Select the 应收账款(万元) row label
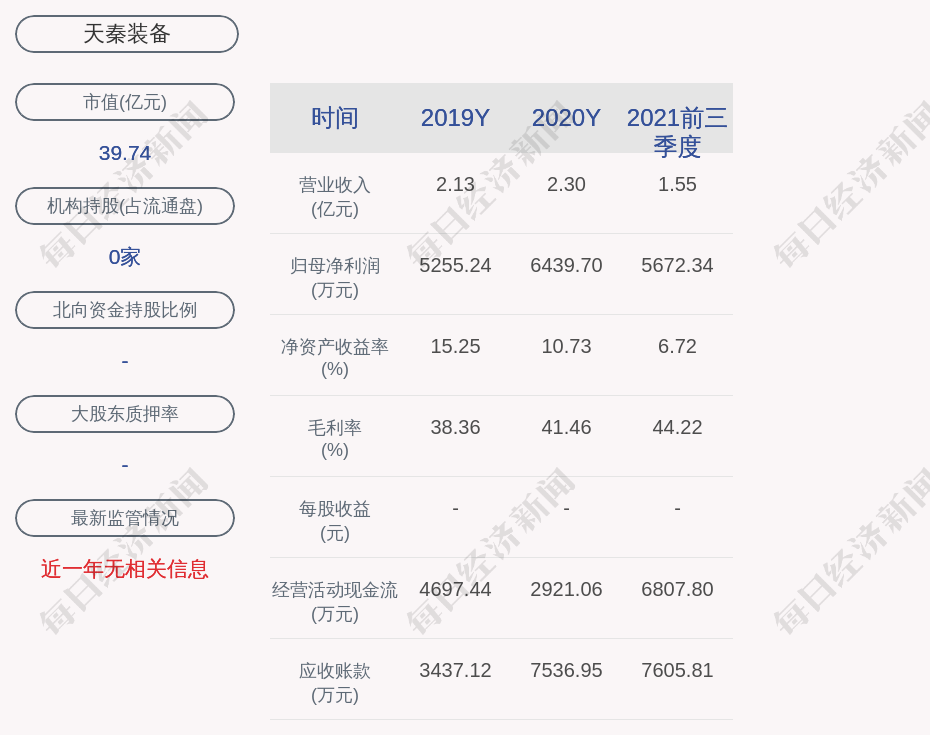 point(334,682)
